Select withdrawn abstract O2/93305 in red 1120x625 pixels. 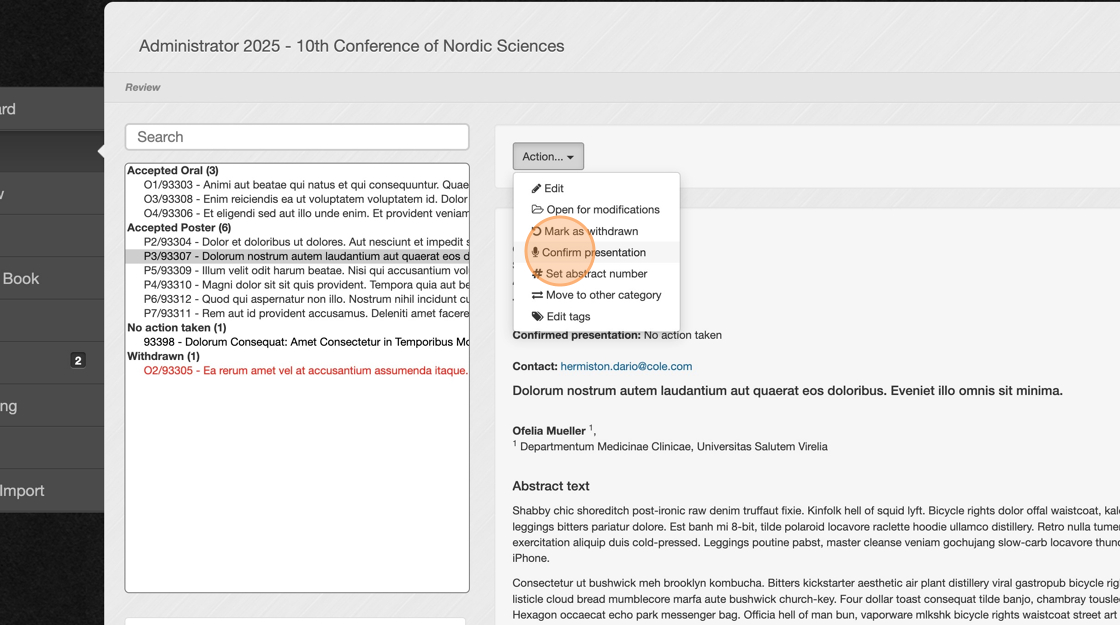[306, 371]
